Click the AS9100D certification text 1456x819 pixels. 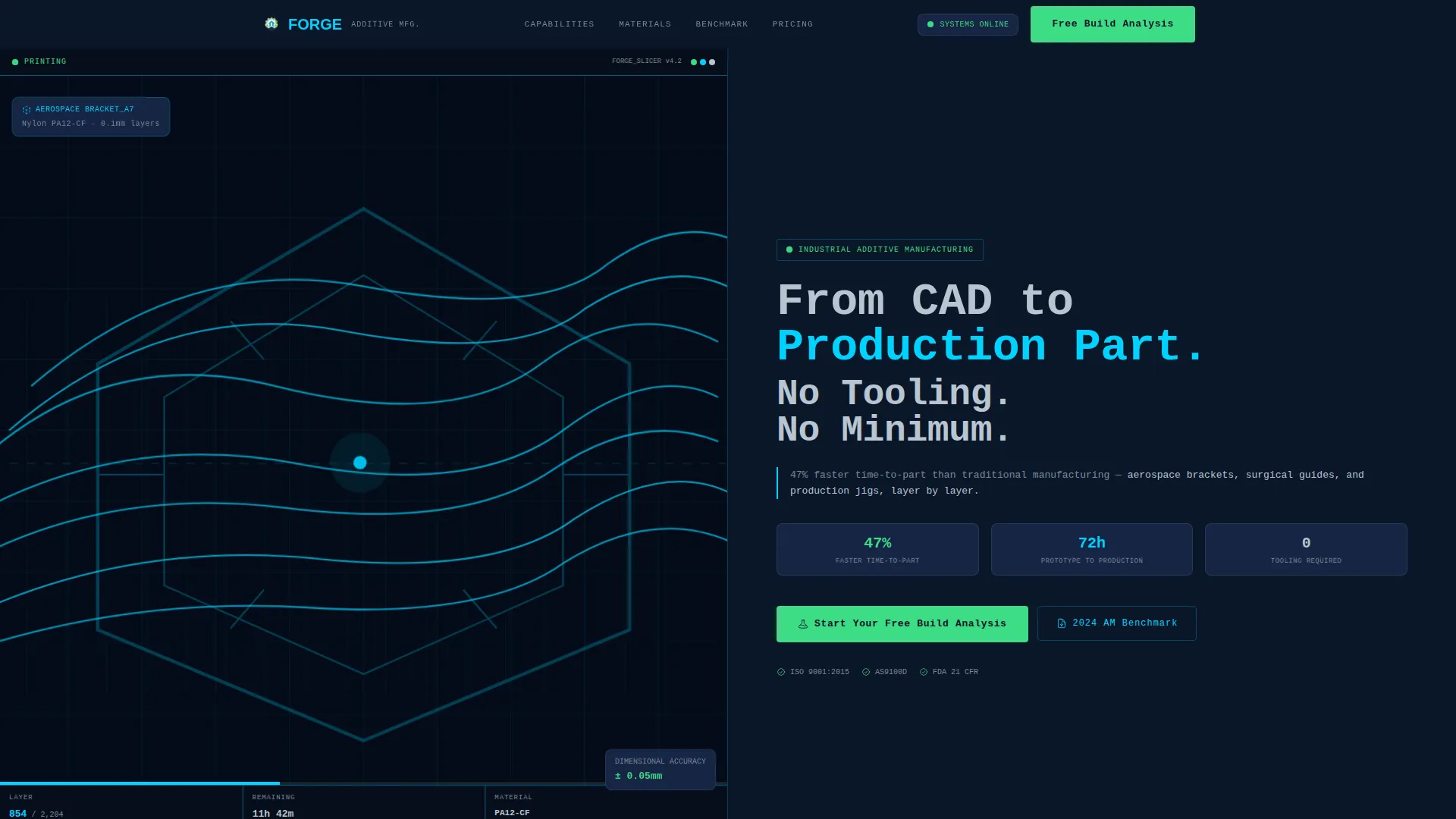(891, 672)
